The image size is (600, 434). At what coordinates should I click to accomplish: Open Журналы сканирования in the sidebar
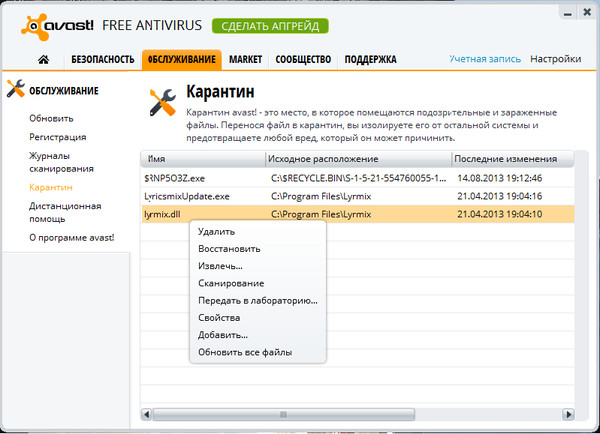61,162
